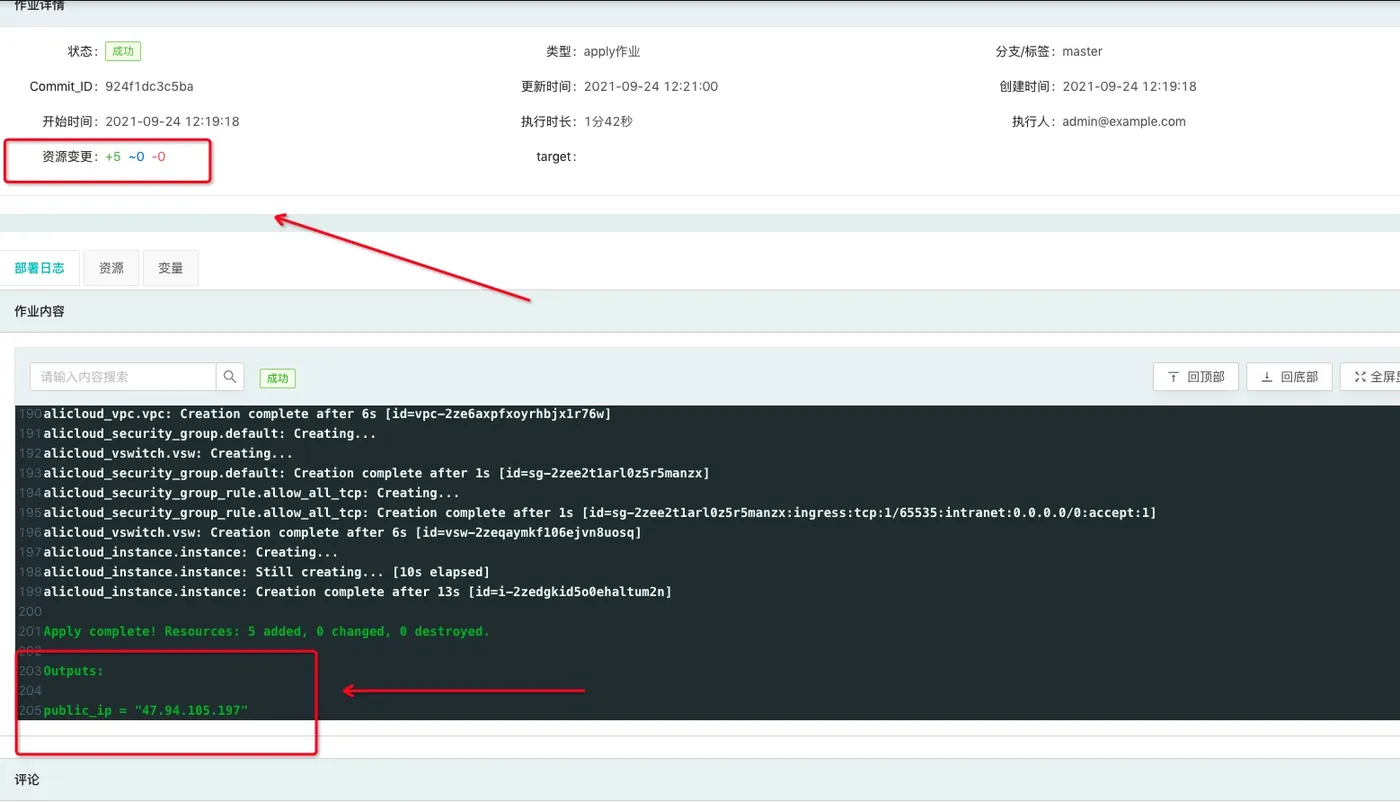Click log line 199 instance creation complete
Viewport: 1400px width, 802px height.
[x=357, y=592]
